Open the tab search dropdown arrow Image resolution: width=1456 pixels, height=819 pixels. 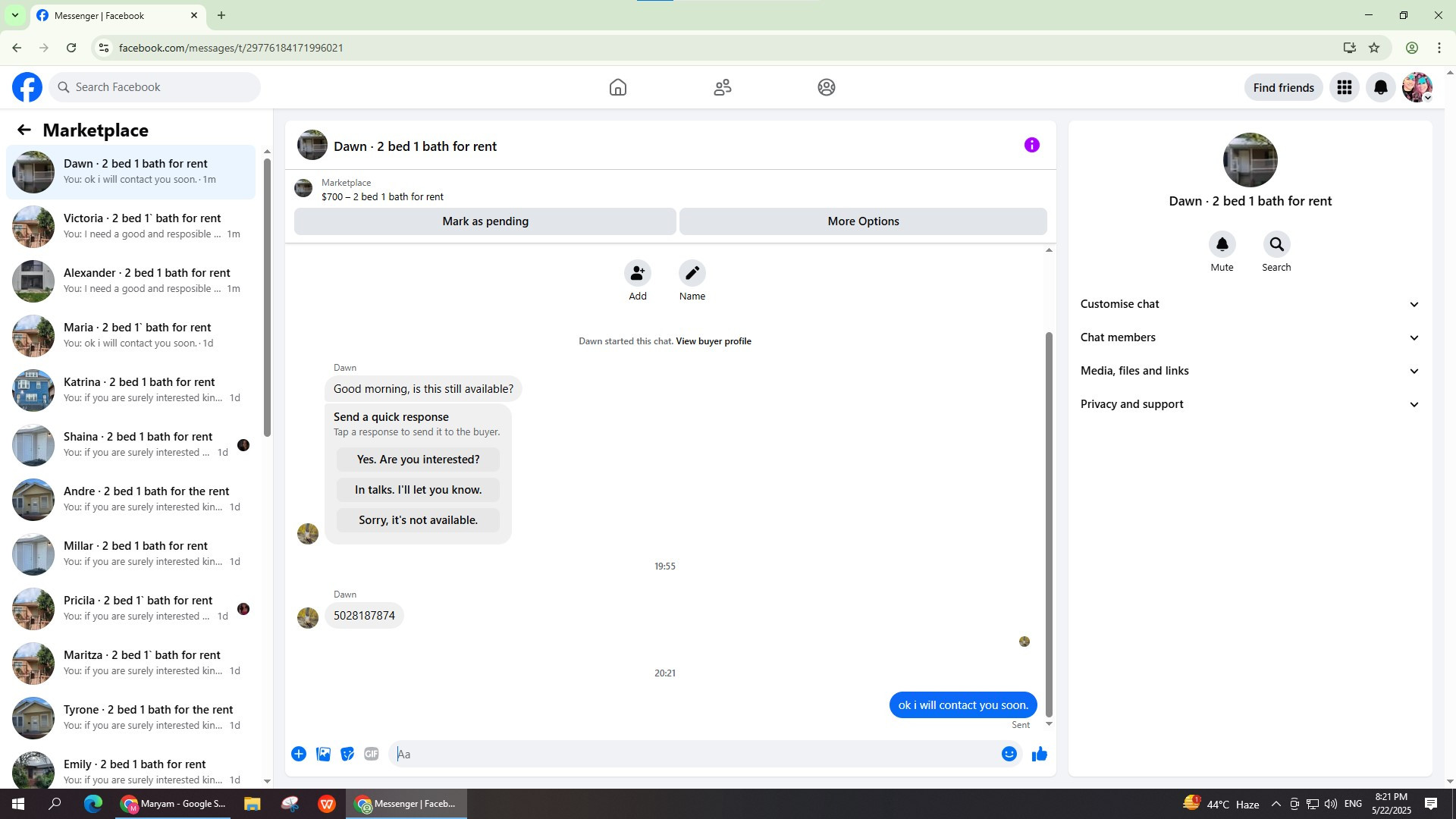click(14, 15)
